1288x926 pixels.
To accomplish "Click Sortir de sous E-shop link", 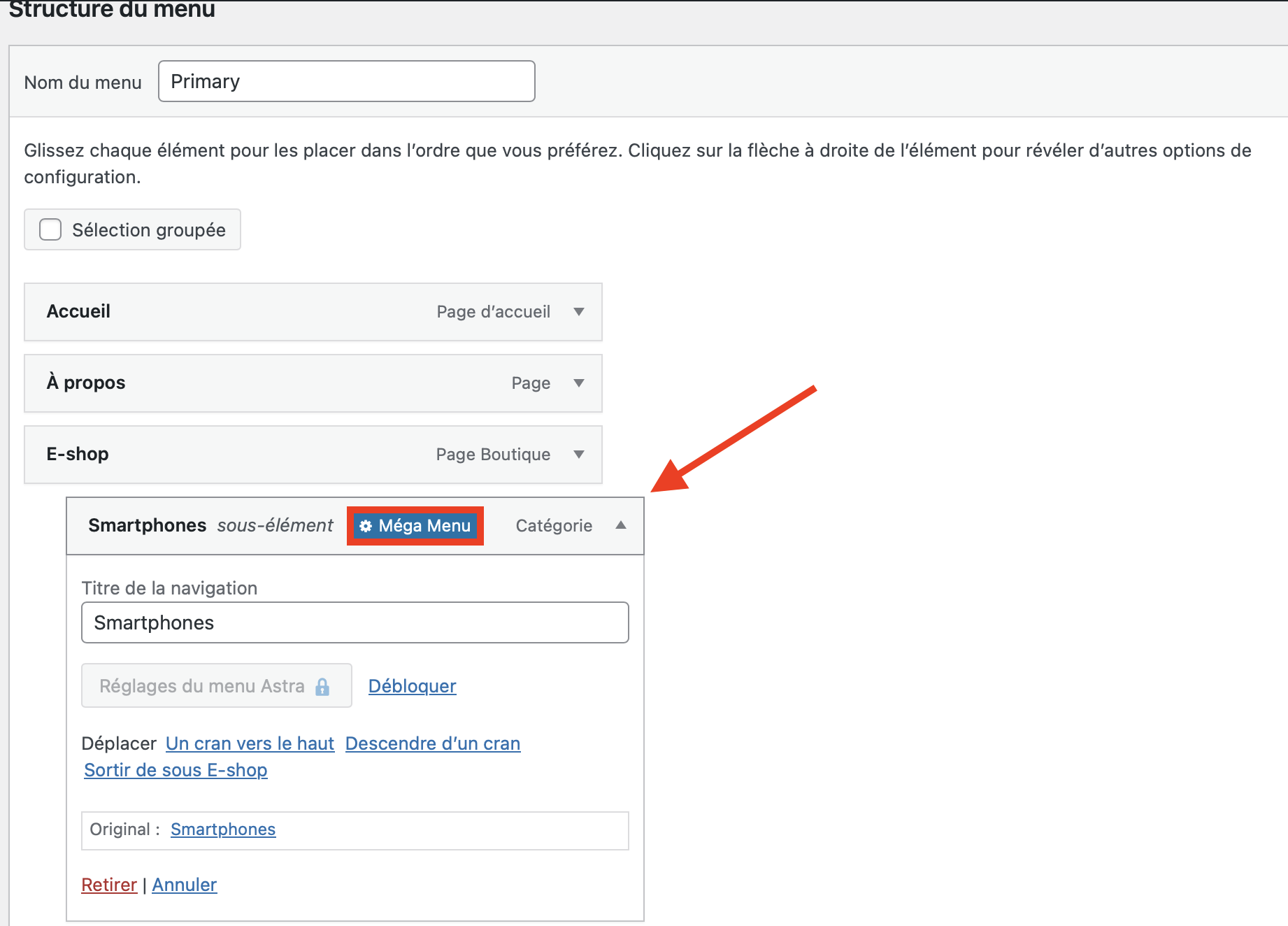I will (x=176, y=770).
